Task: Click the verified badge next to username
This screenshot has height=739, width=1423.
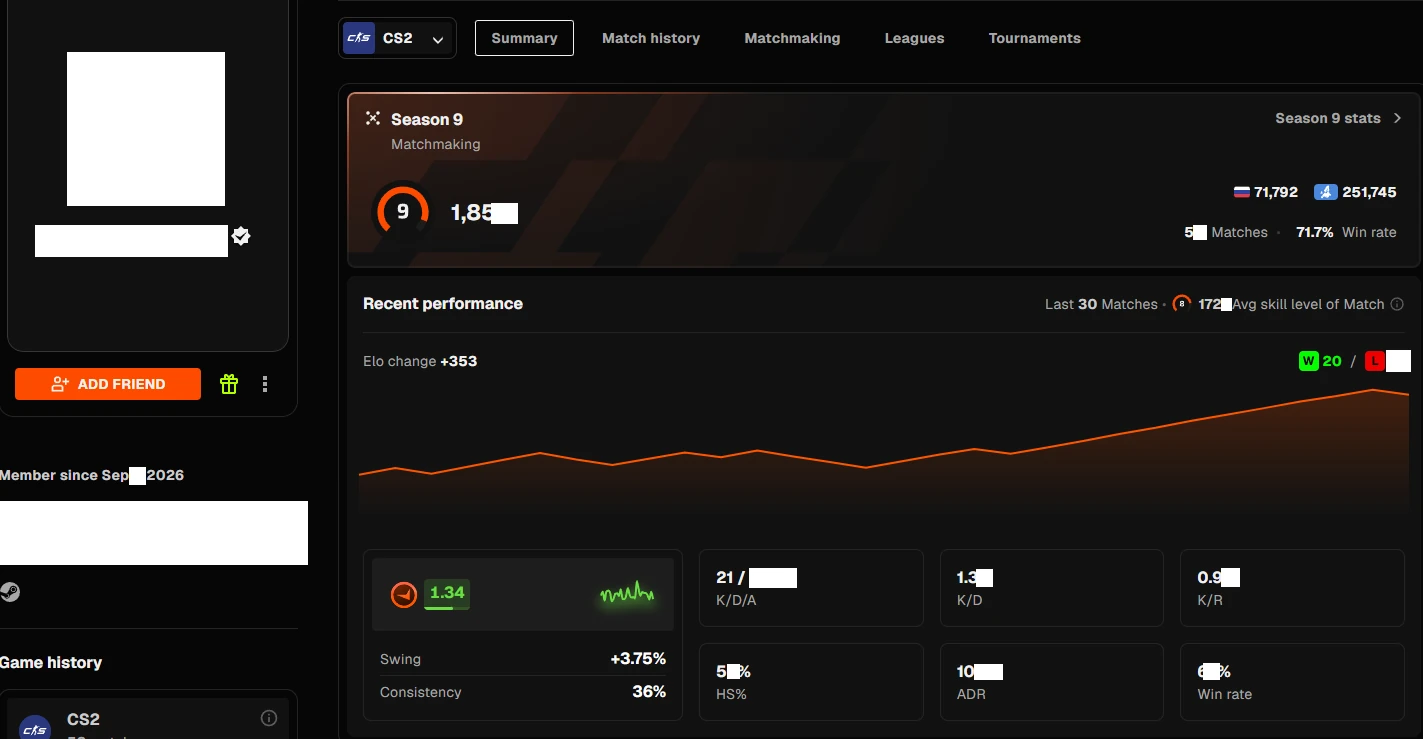Action: point(241,237)
